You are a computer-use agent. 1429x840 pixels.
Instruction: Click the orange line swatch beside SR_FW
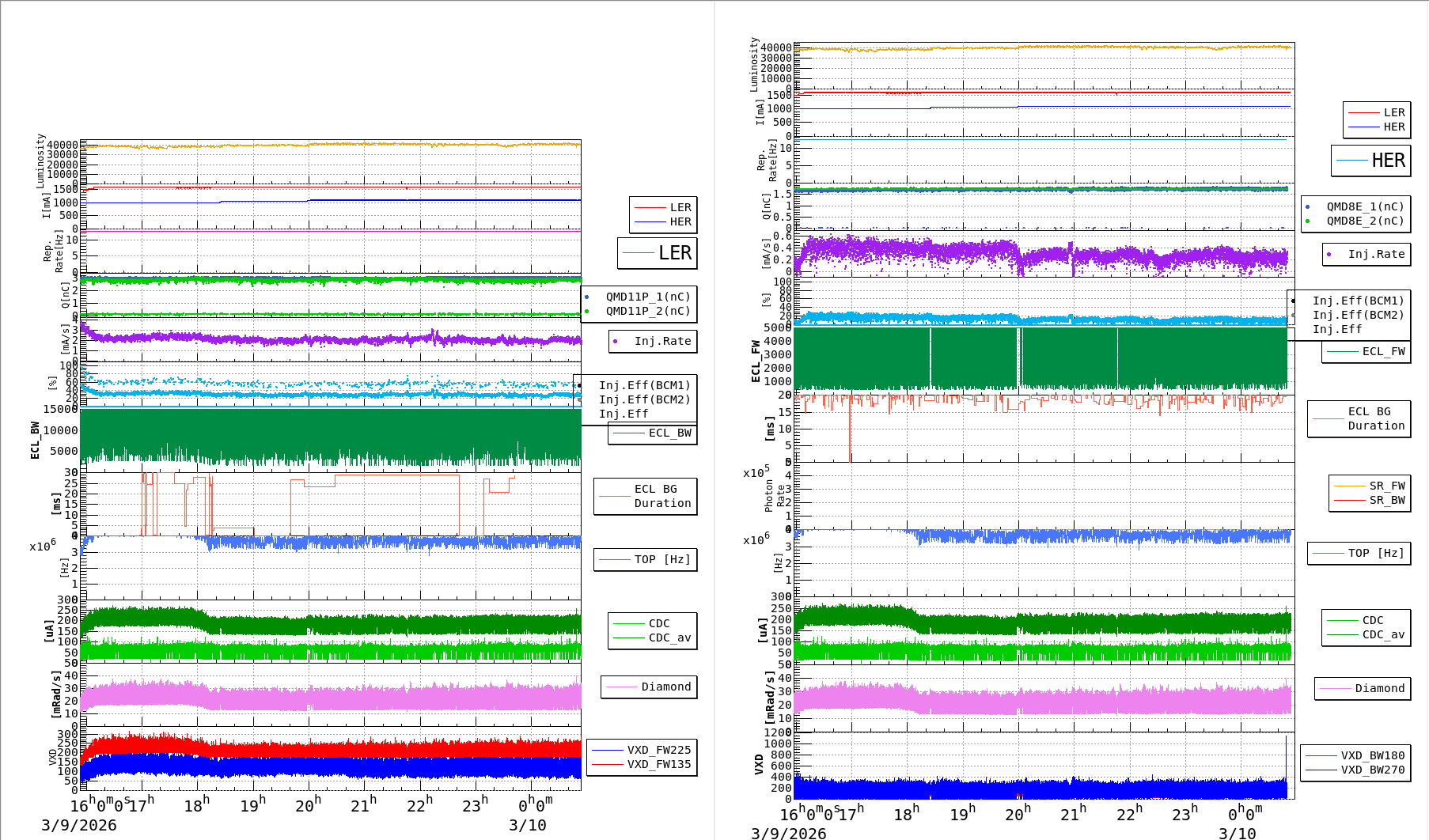(x=1349, y=486)
